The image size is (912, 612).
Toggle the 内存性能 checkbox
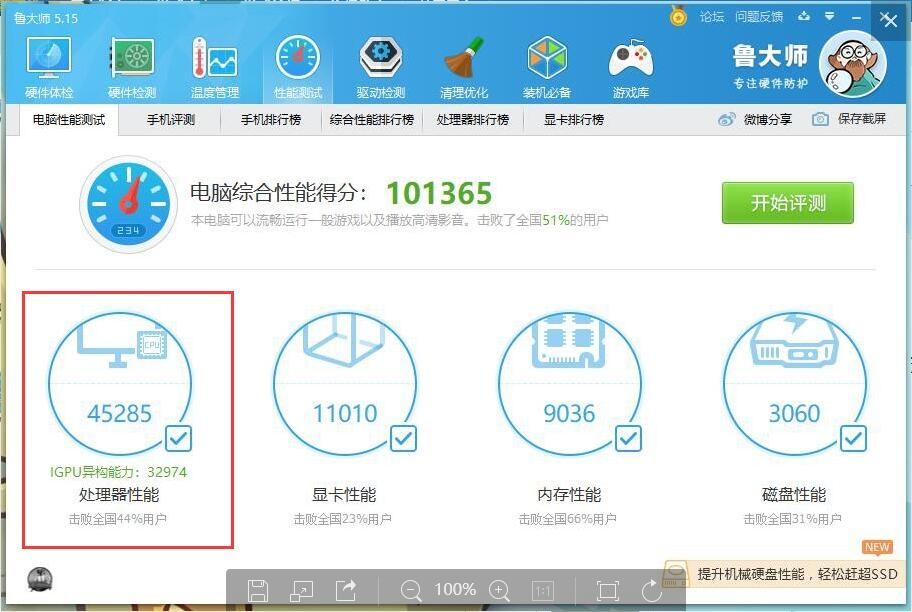coord(628,439)
